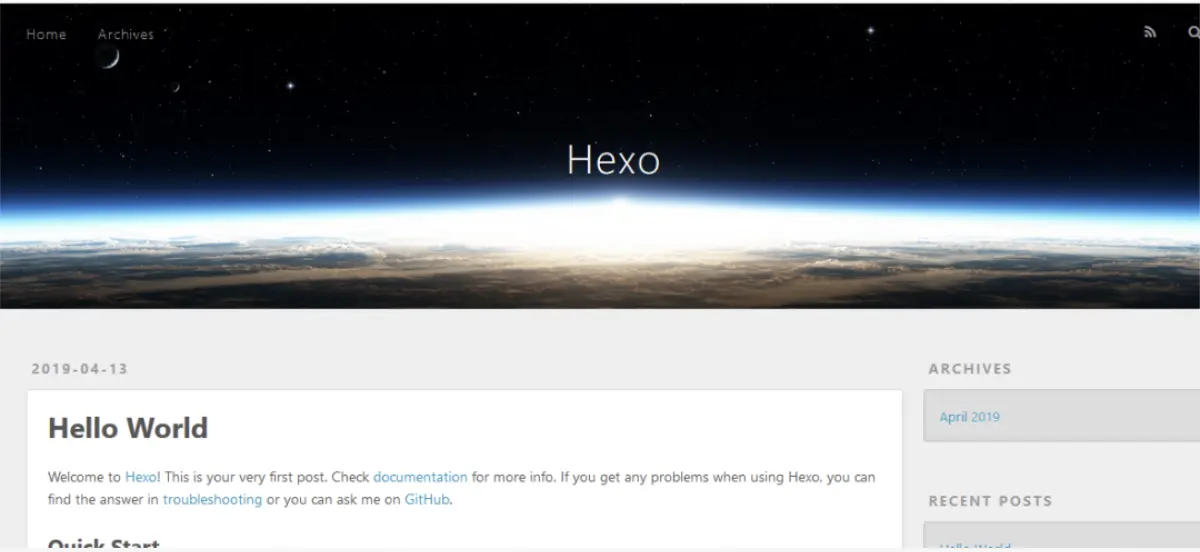Click the search magnifier icon
Image resolution: width=1200 pixels, height=552 pixels.
1194,32
